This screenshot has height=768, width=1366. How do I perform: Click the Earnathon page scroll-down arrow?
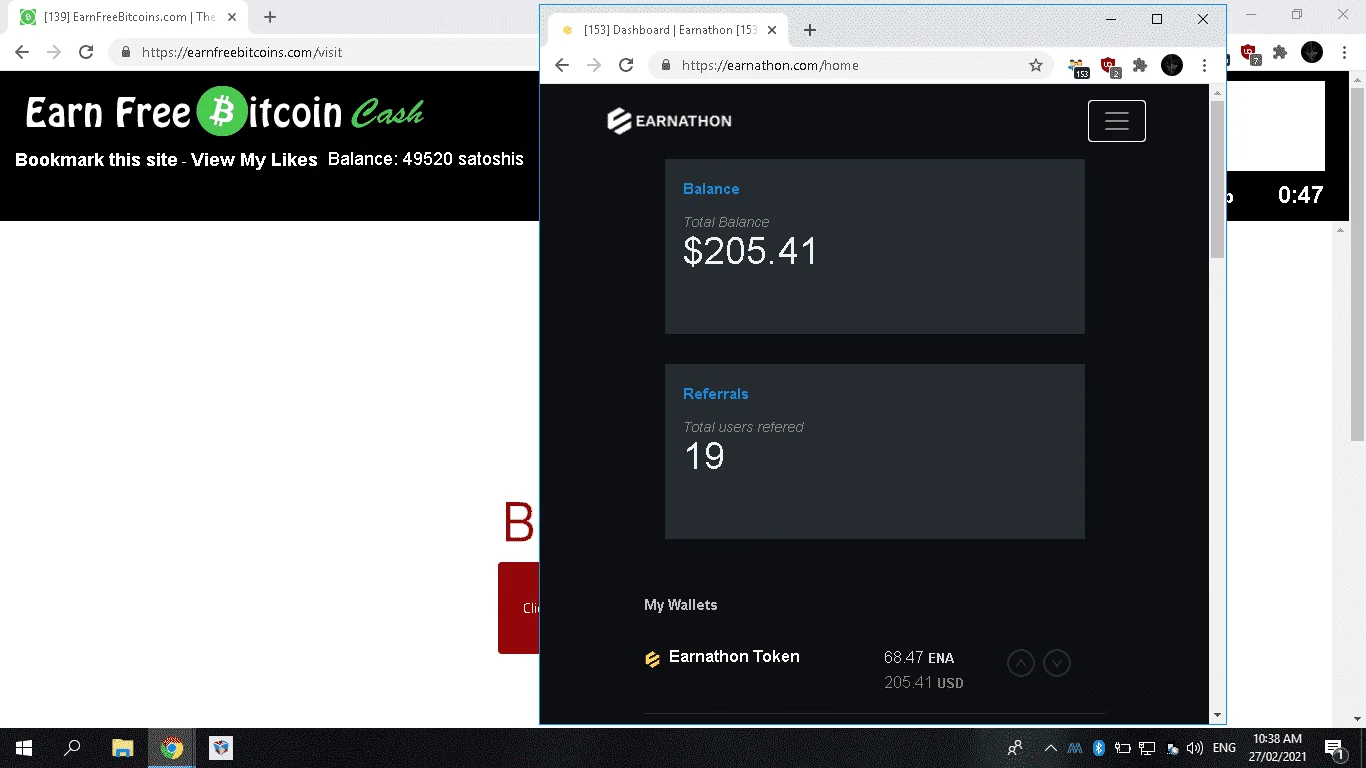coord(1217,715)
